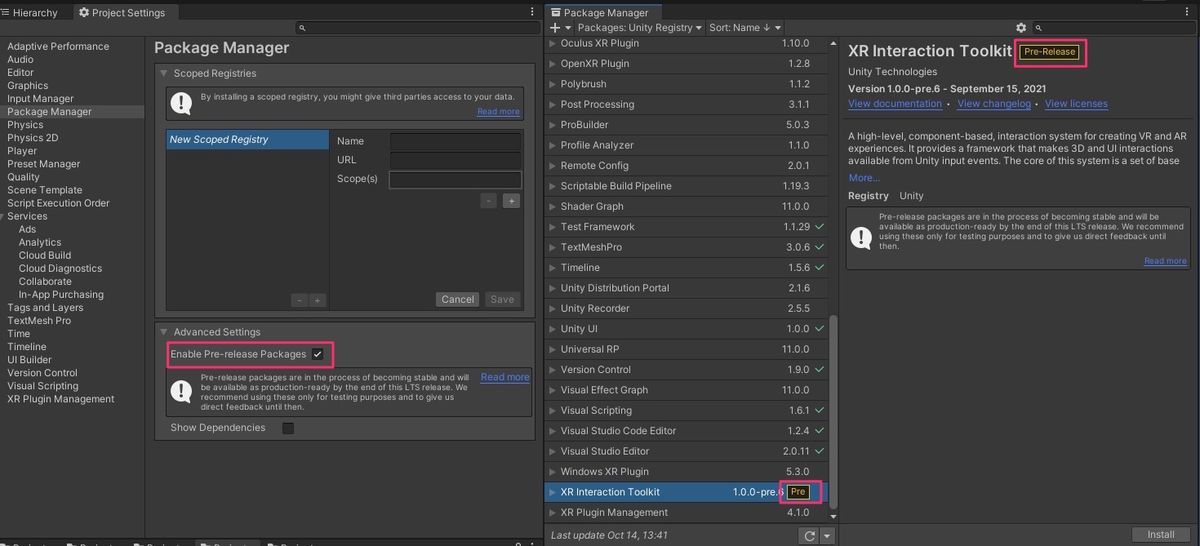Open Script Execution Order settings

[x=58, y=203]
